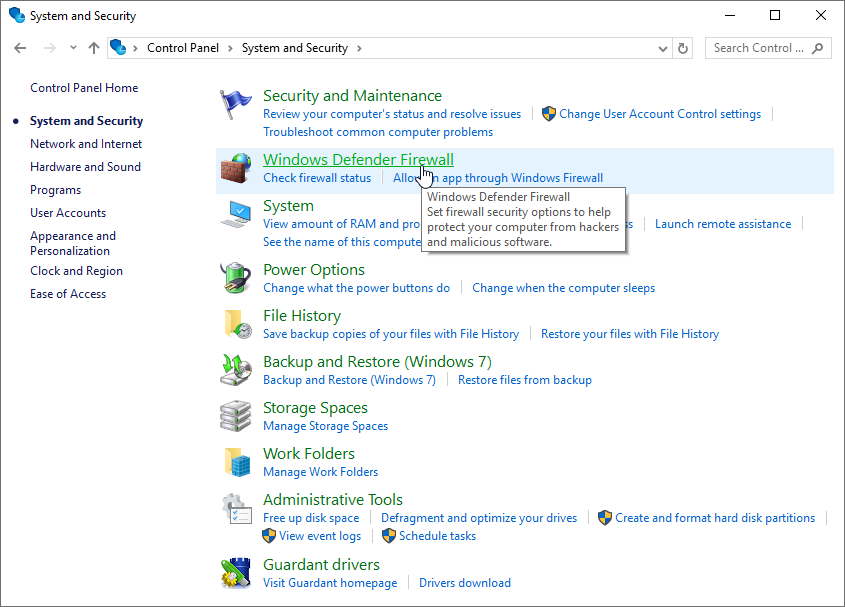Click Manage Storage Spaces link
This screenshot has height=607, width=845.
click(x=325, y=426)
